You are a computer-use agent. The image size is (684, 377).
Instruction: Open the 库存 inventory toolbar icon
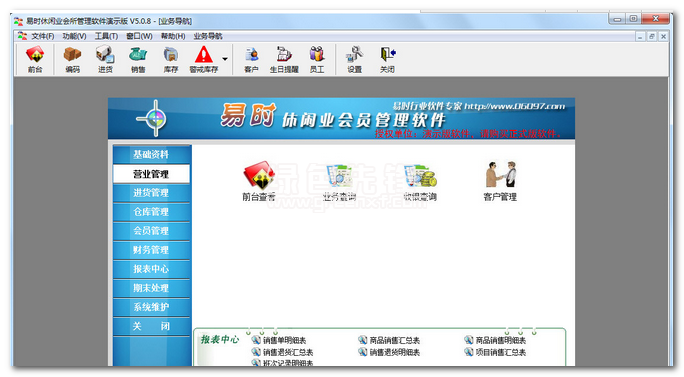click(171, 59)
